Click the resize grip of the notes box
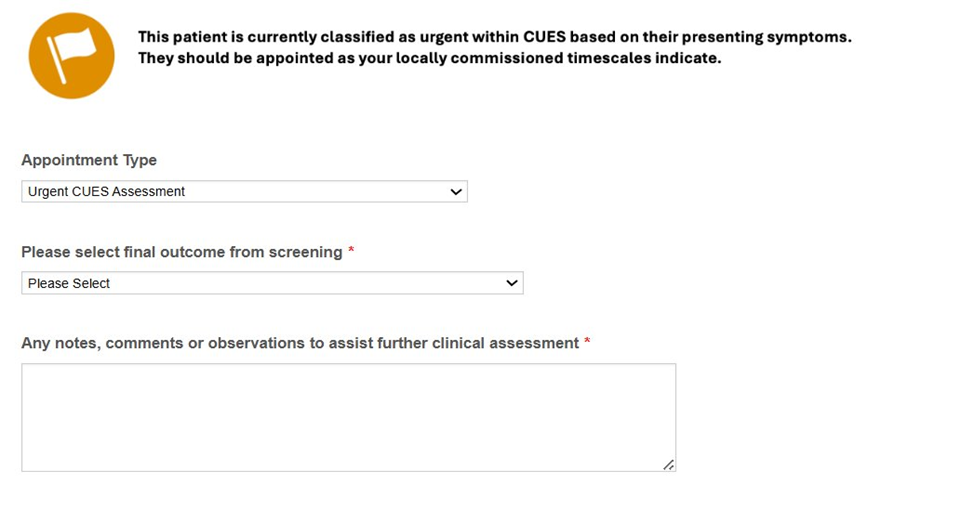Image resolution: width=975 pixels, height=509 pixels. coord(669,465)
